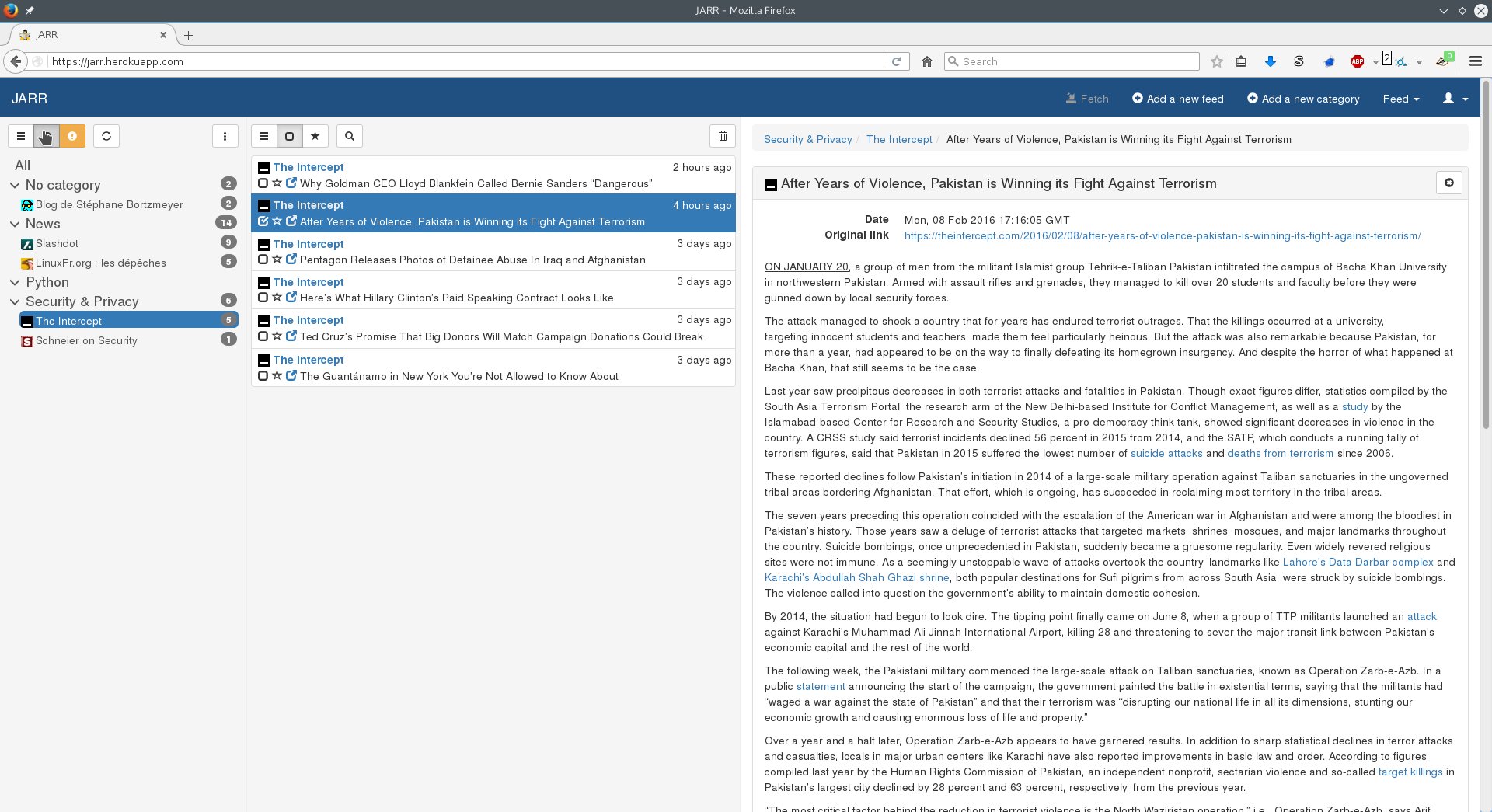Click the page vertical scrollbar
1492x812 pixels.
pyautogui.click(x=1487, y=256)
